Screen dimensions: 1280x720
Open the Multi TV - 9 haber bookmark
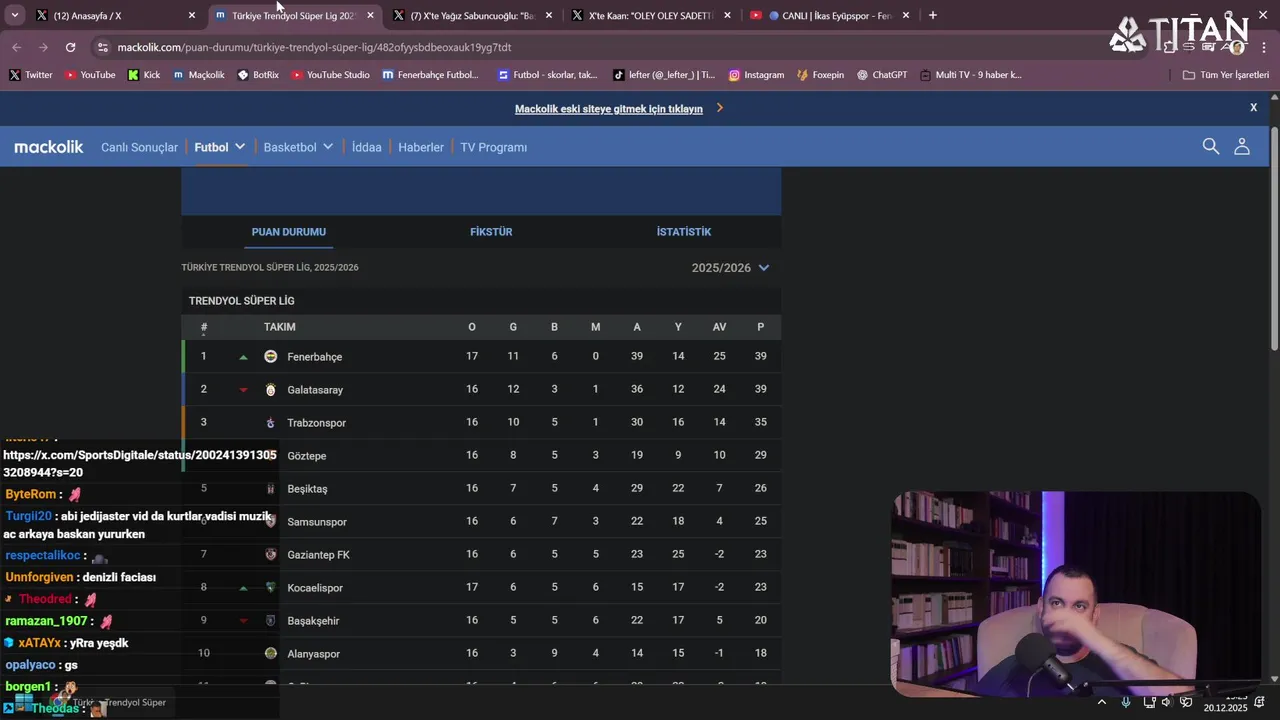pos(970,75)
